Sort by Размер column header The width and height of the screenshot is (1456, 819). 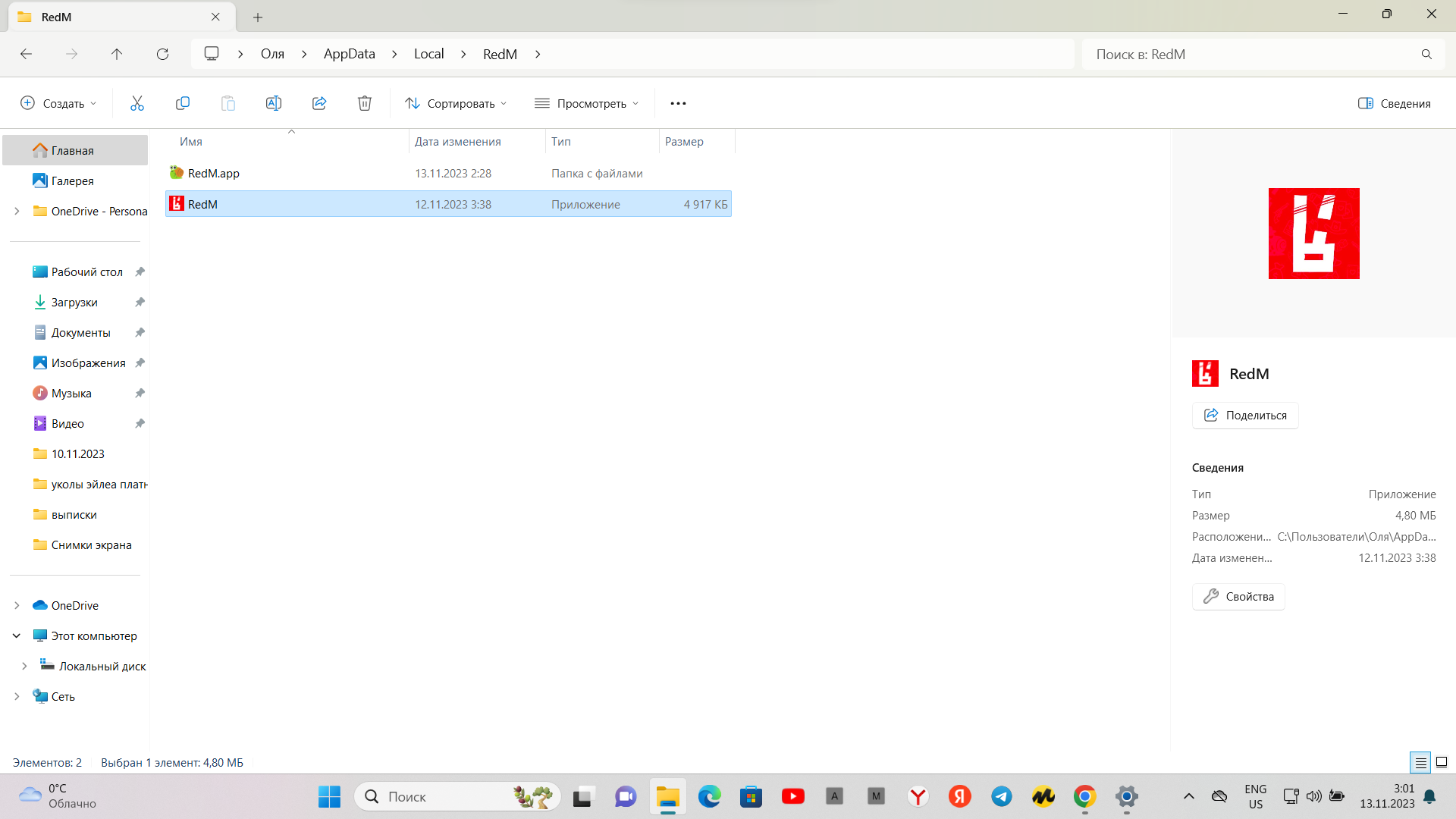(697, 141)
